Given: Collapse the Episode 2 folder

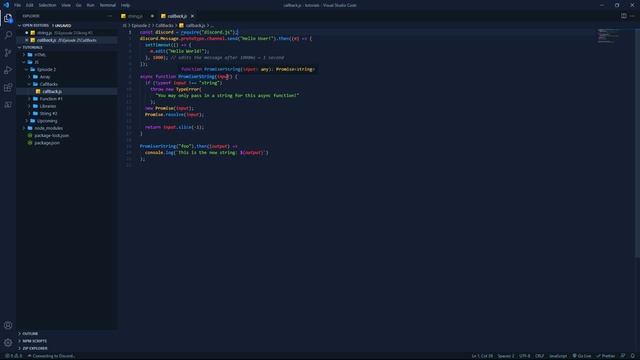Looking at the screenshot, I should tap(67, 69).
